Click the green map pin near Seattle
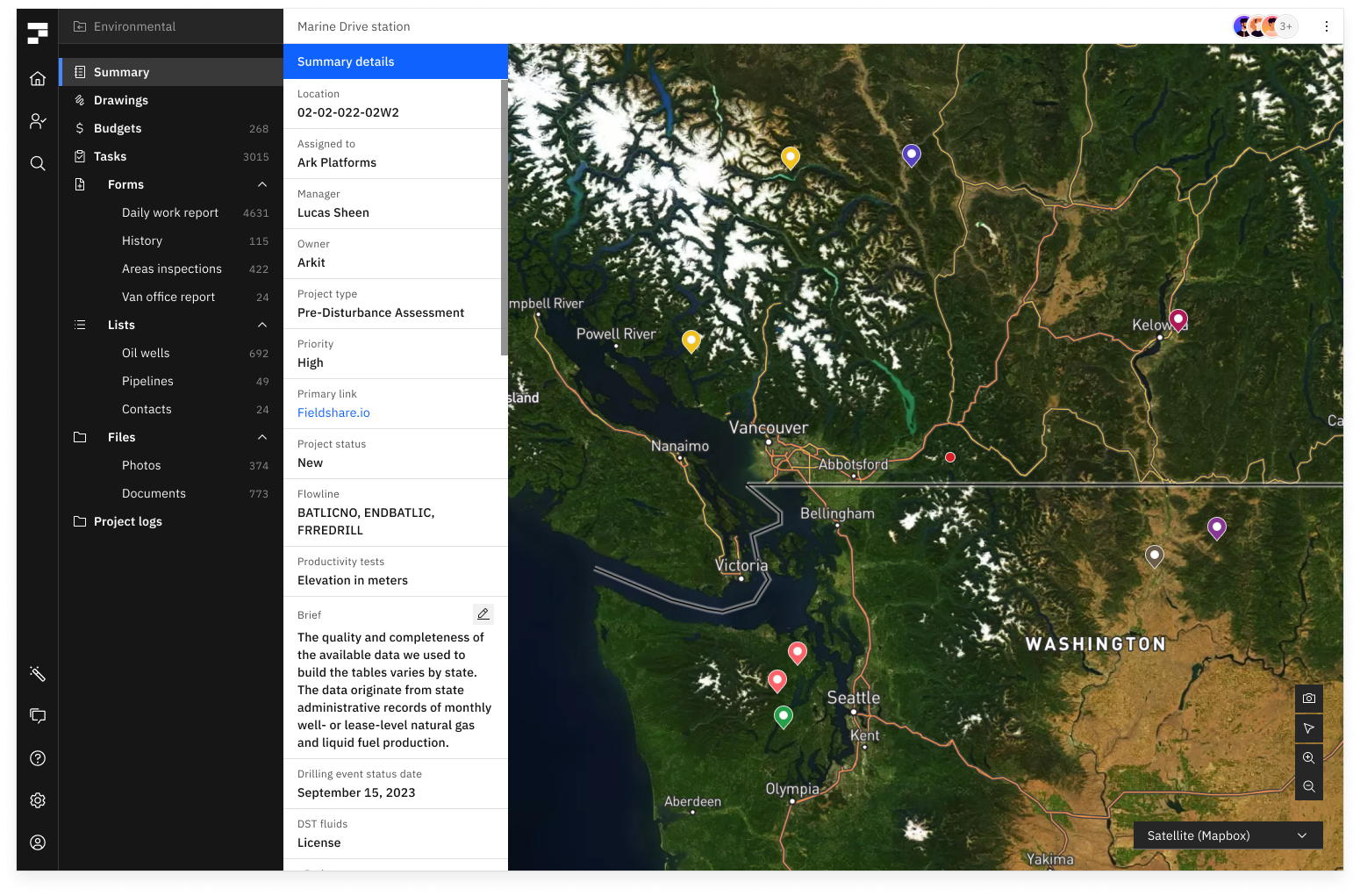 (784, 716)
